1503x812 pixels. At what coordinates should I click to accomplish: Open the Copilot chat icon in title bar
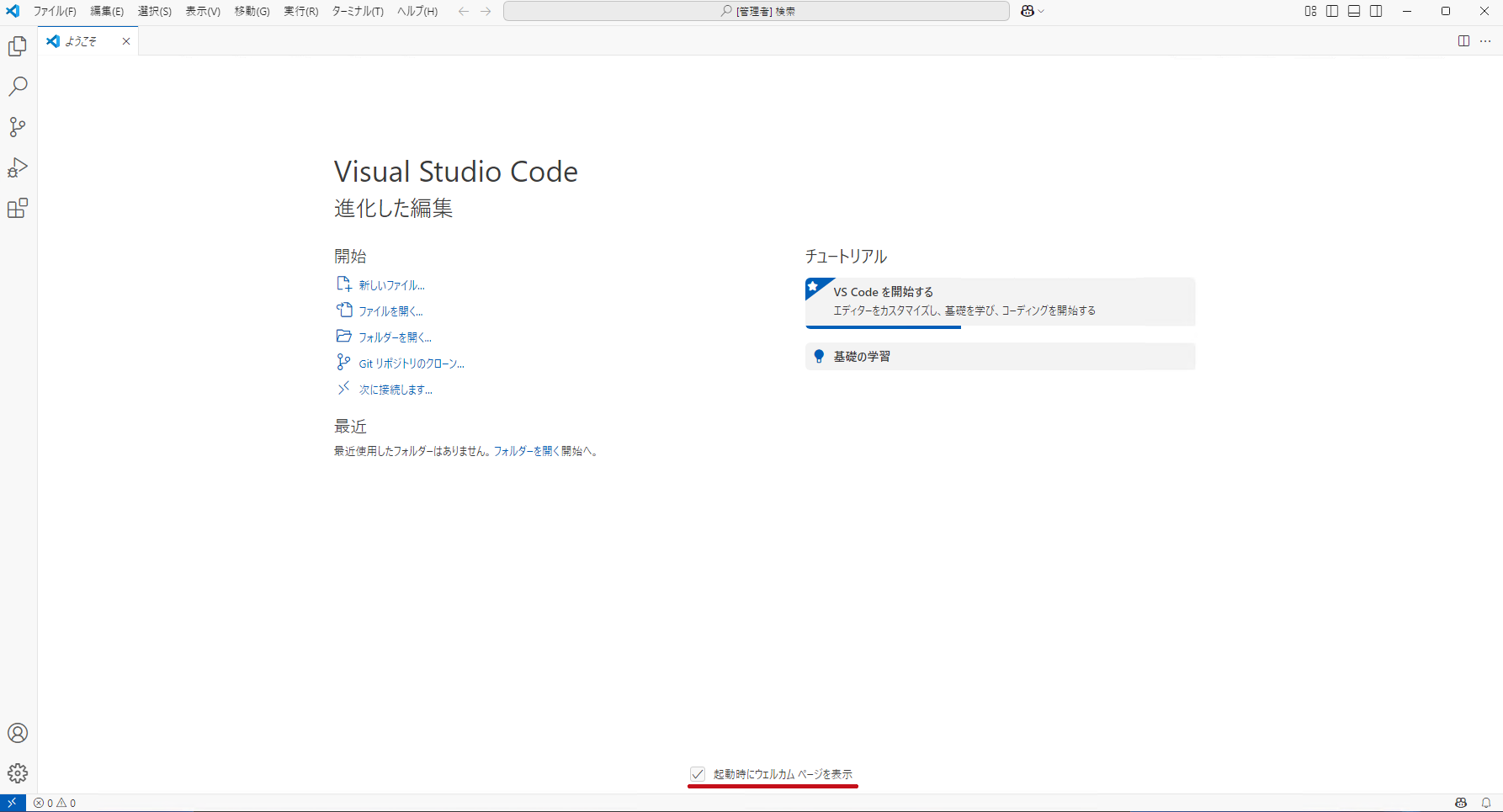[1027, 11]
